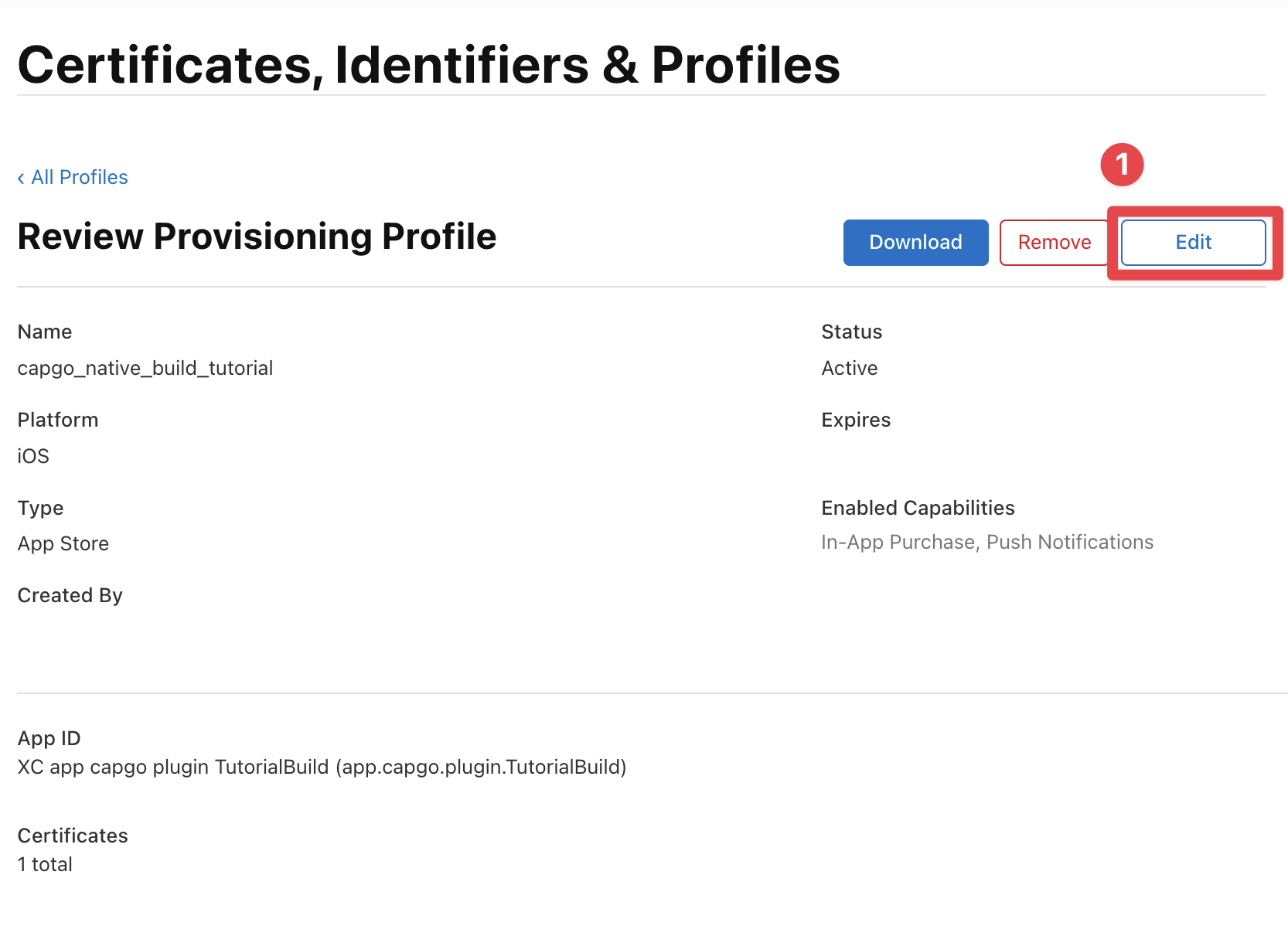
Task: Select the Created By field label
Action: pyautogui.click(x=70, y=594)
